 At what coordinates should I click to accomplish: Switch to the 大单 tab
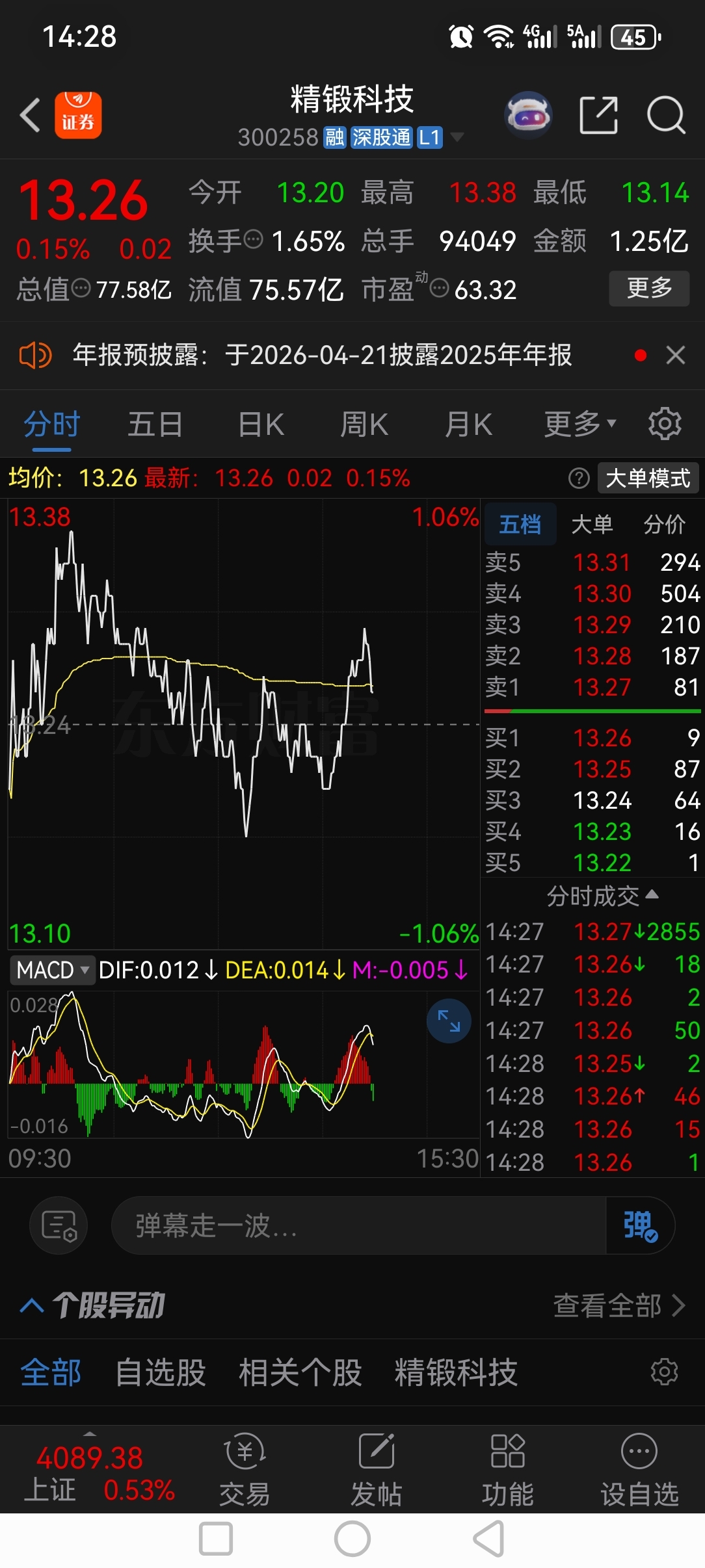pyautogui.click(x=592, y=523)
